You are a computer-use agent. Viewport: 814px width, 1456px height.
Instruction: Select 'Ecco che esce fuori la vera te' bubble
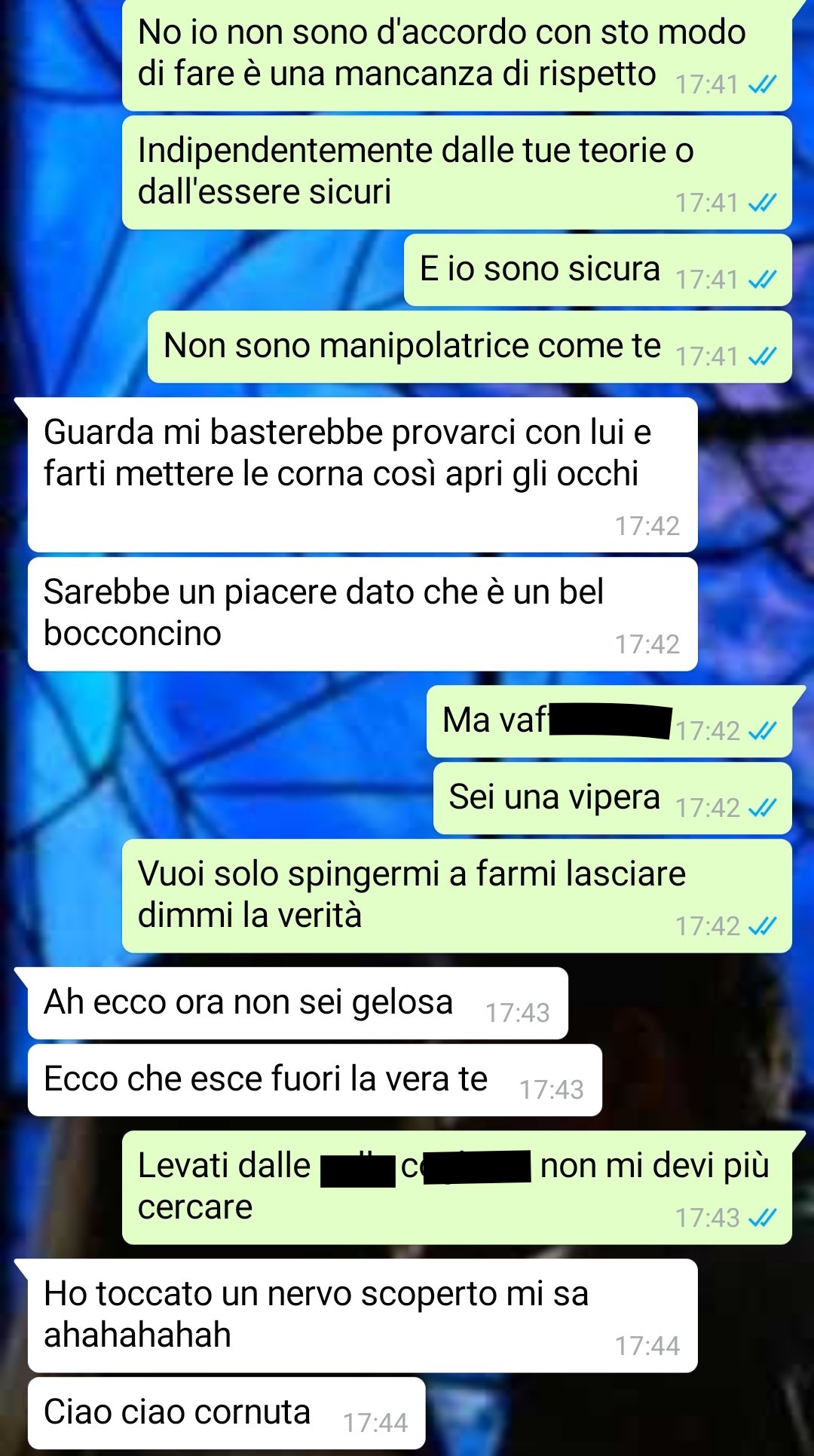[x=315, y=1080]
